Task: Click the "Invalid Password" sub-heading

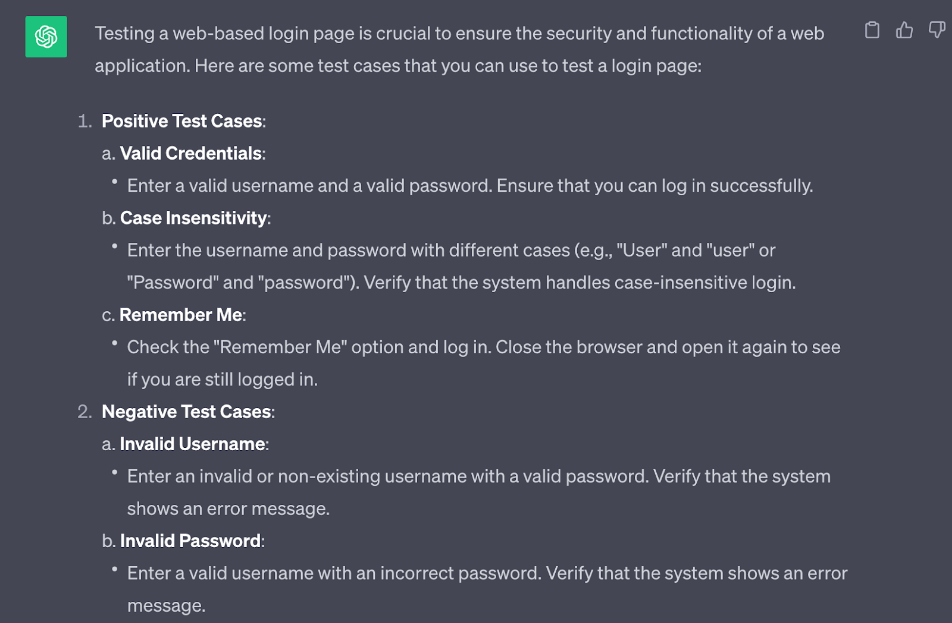Action: [190, 540]
